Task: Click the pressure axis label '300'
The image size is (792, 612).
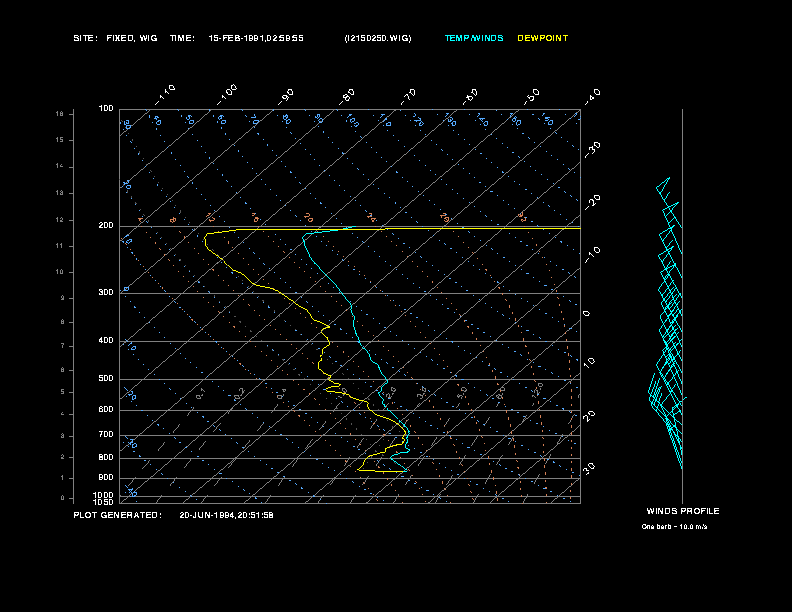Action: [x=106, y=292]
